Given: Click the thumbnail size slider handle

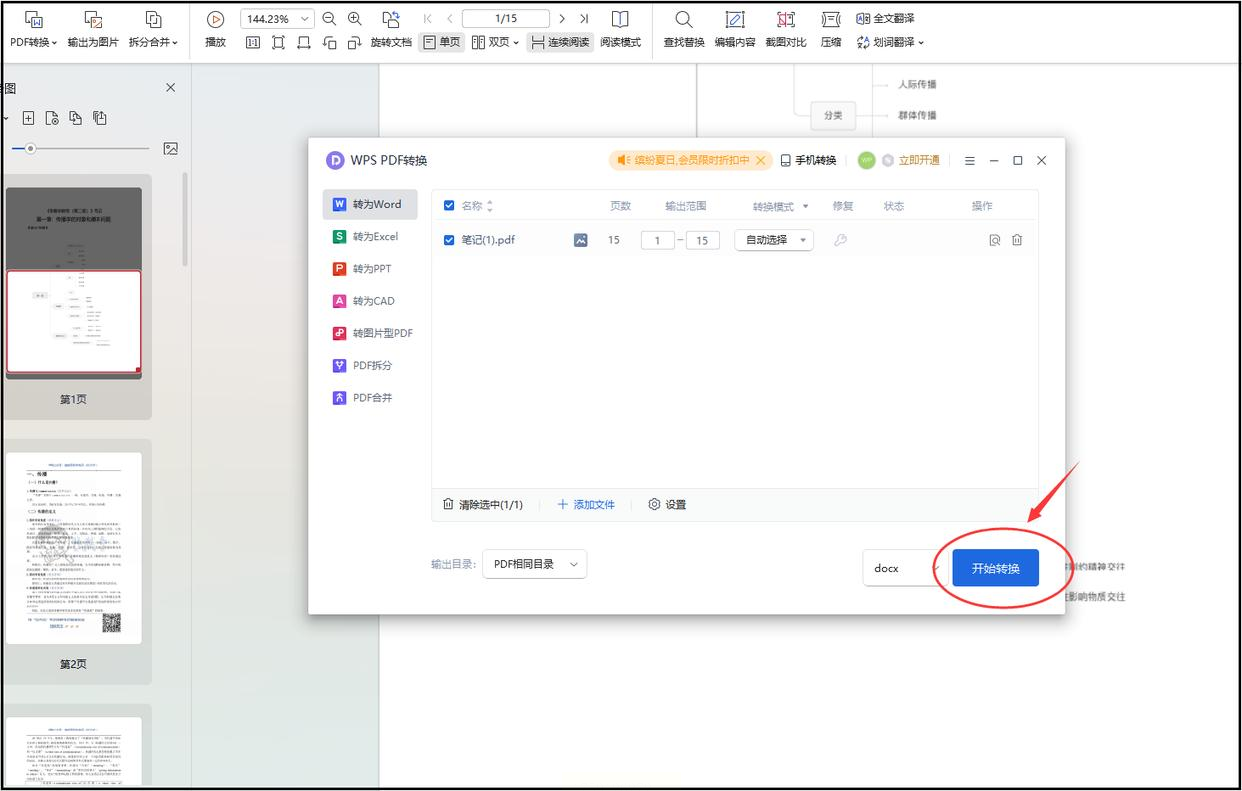Looking at the screenshot, I should (31, 149).
